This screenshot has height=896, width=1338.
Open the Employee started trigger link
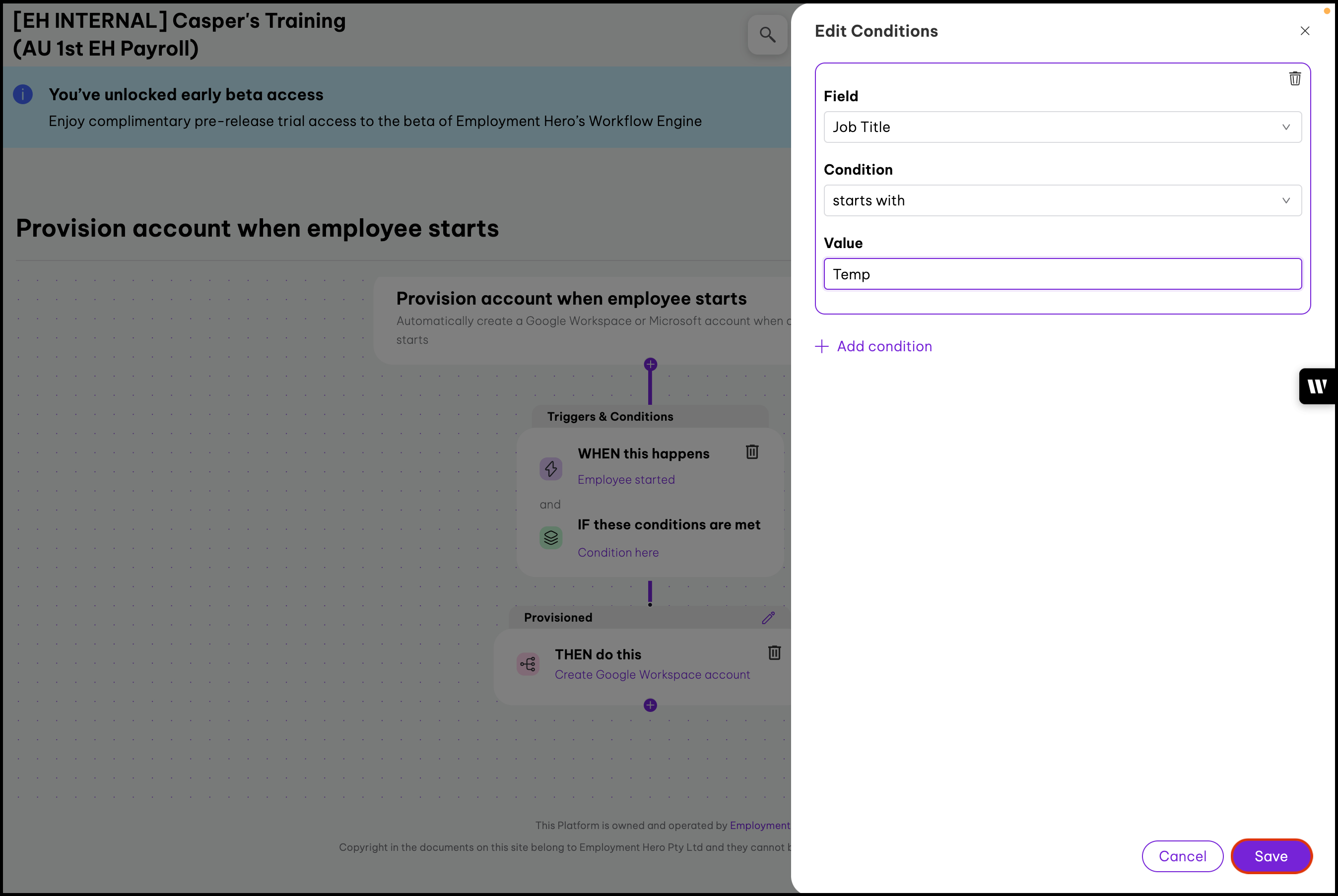(626, 479)
